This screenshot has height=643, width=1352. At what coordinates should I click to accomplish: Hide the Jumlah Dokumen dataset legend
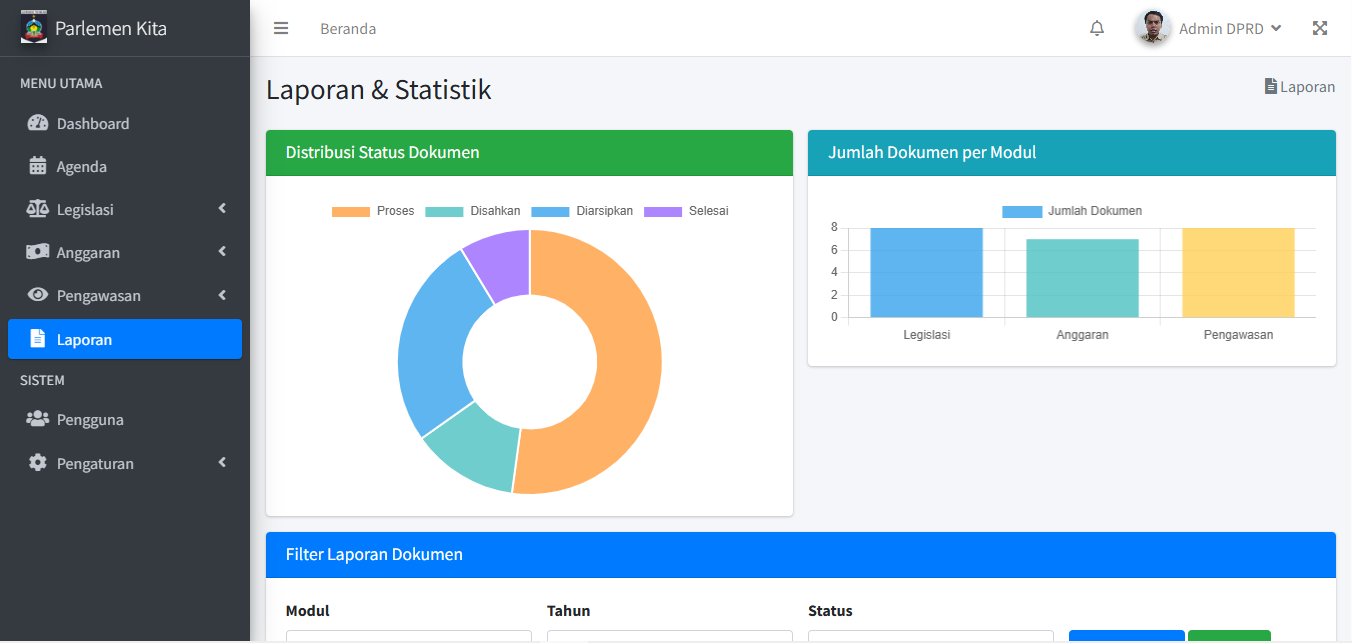pos(1072,211)
